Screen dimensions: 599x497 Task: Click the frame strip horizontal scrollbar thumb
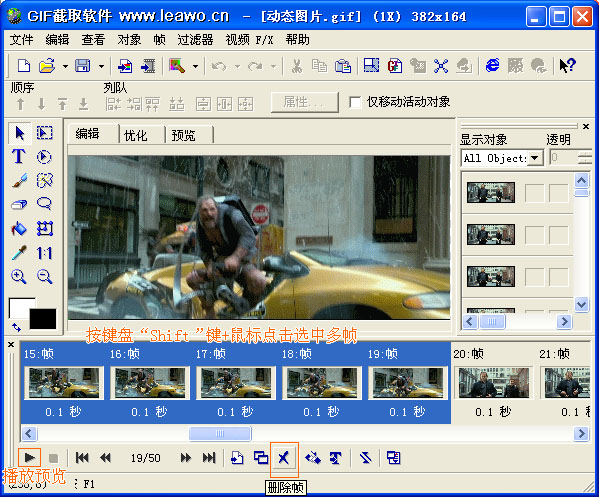click(220, 434)
